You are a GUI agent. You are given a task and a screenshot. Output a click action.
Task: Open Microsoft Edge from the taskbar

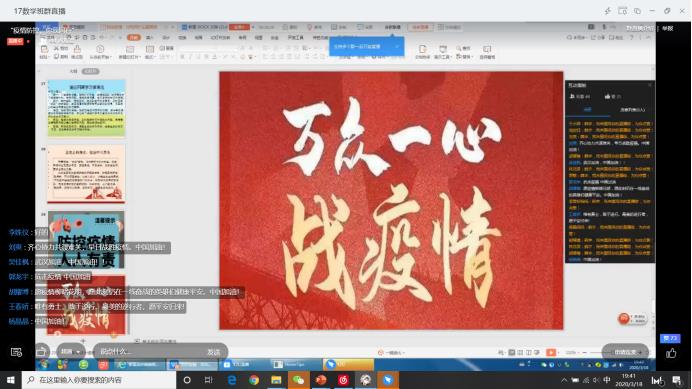[232, 380]
